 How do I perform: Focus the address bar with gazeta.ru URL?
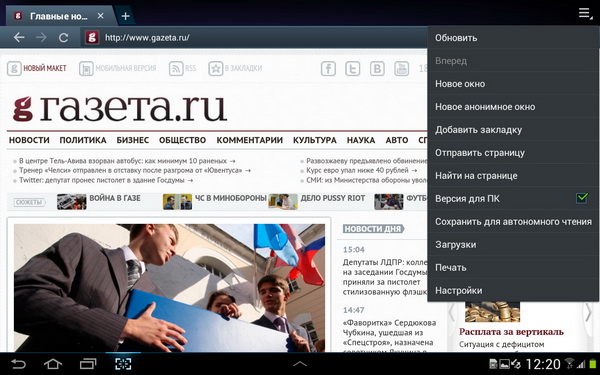tap(253, 38)
